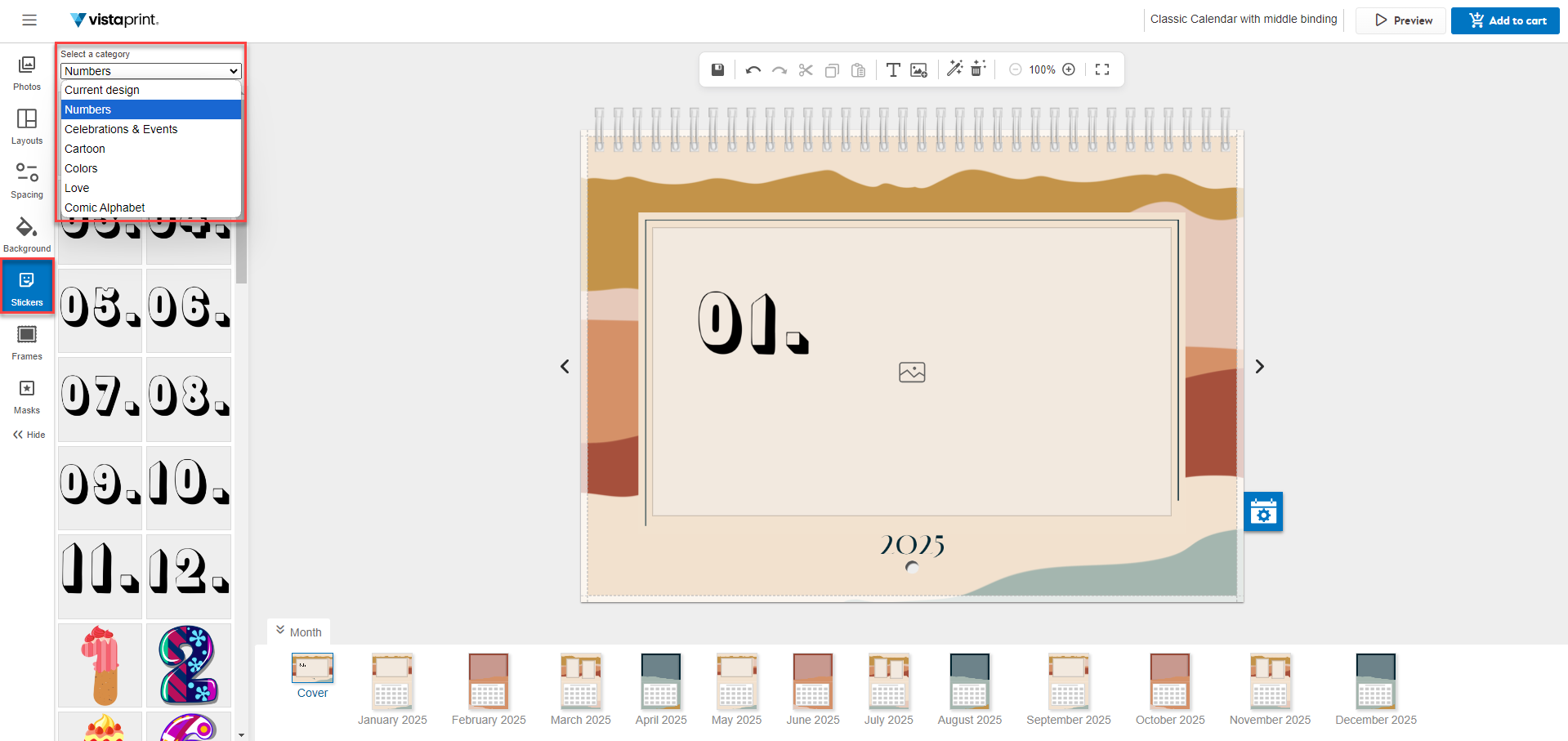This screenshot has height=741, width=1568.
Task: Click the trash delete-all icon
Action: point(978,69)
